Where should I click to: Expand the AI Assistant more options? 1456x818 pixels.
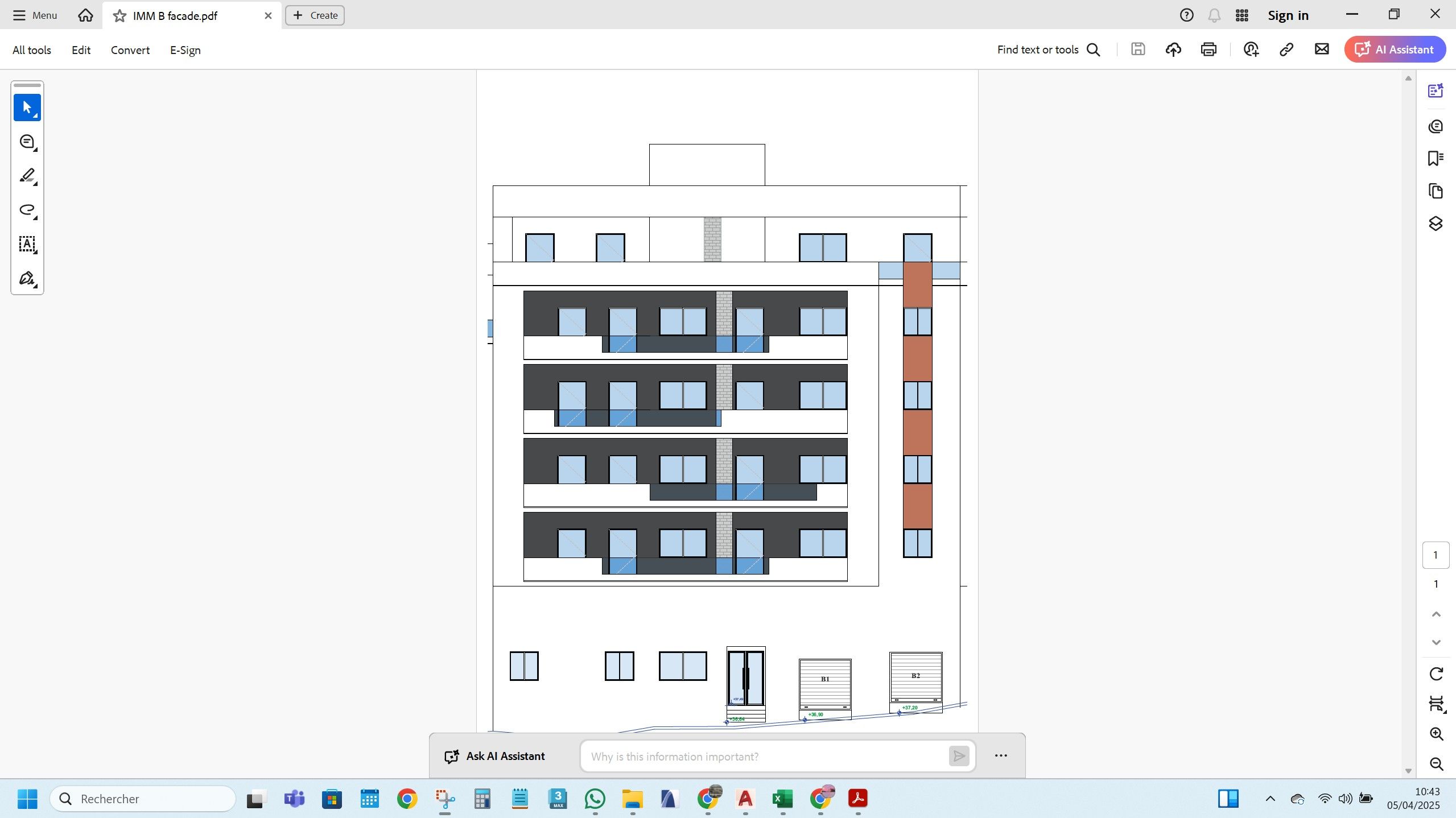pos(1001,755)
